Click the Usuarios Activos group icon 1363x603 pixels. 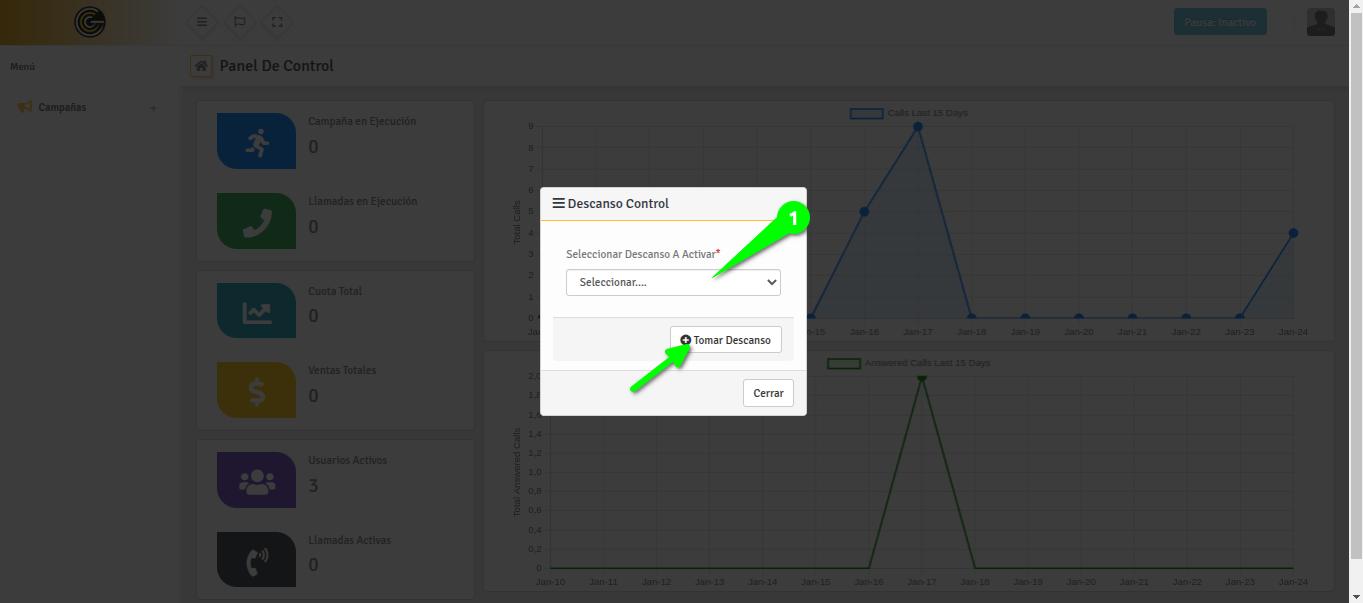click(256, 480)
